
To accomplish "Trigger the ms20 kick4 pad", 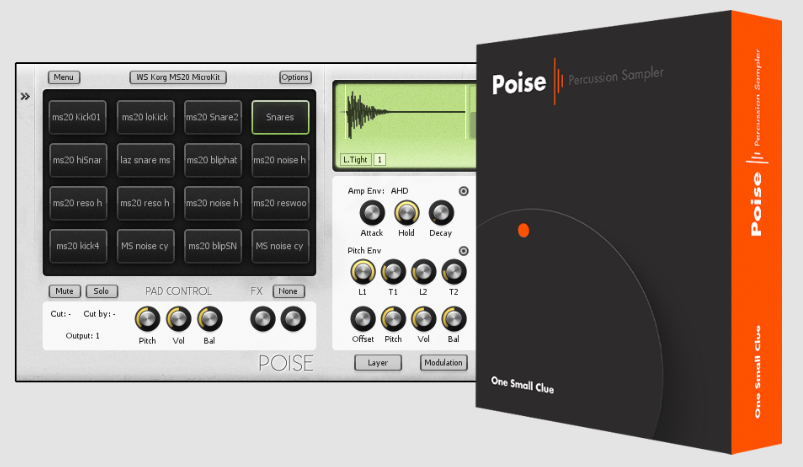I will tap(78, 246).
